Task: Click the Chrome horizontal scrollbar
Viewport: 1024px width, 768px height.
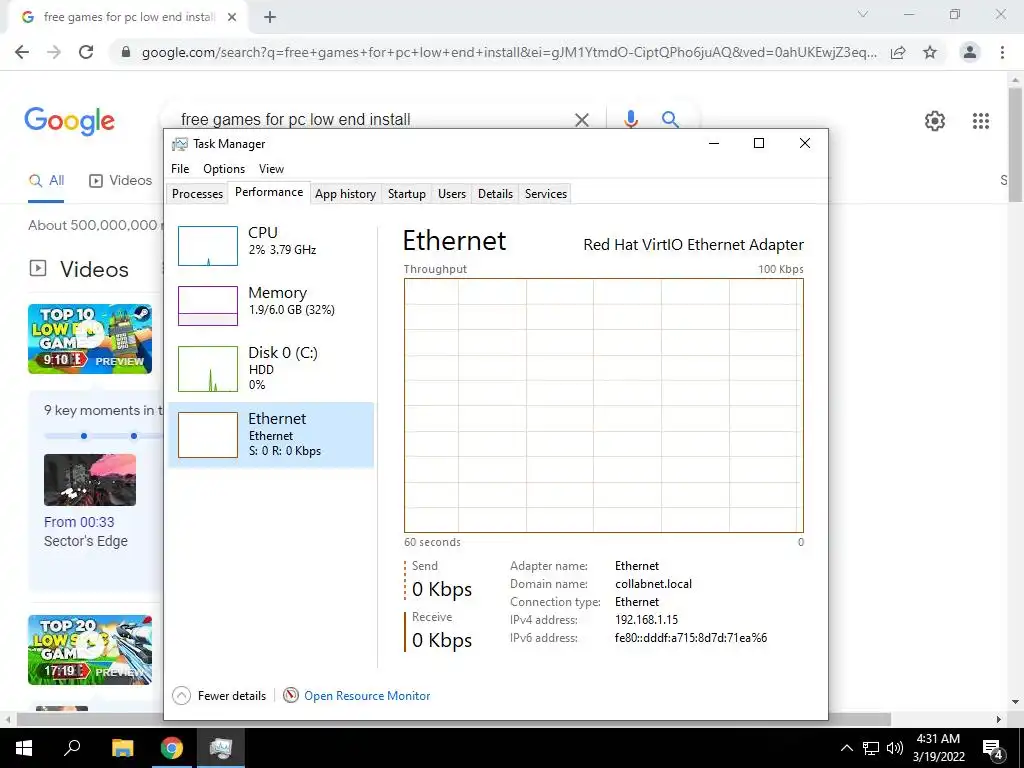Action: [x=453, y=719]
